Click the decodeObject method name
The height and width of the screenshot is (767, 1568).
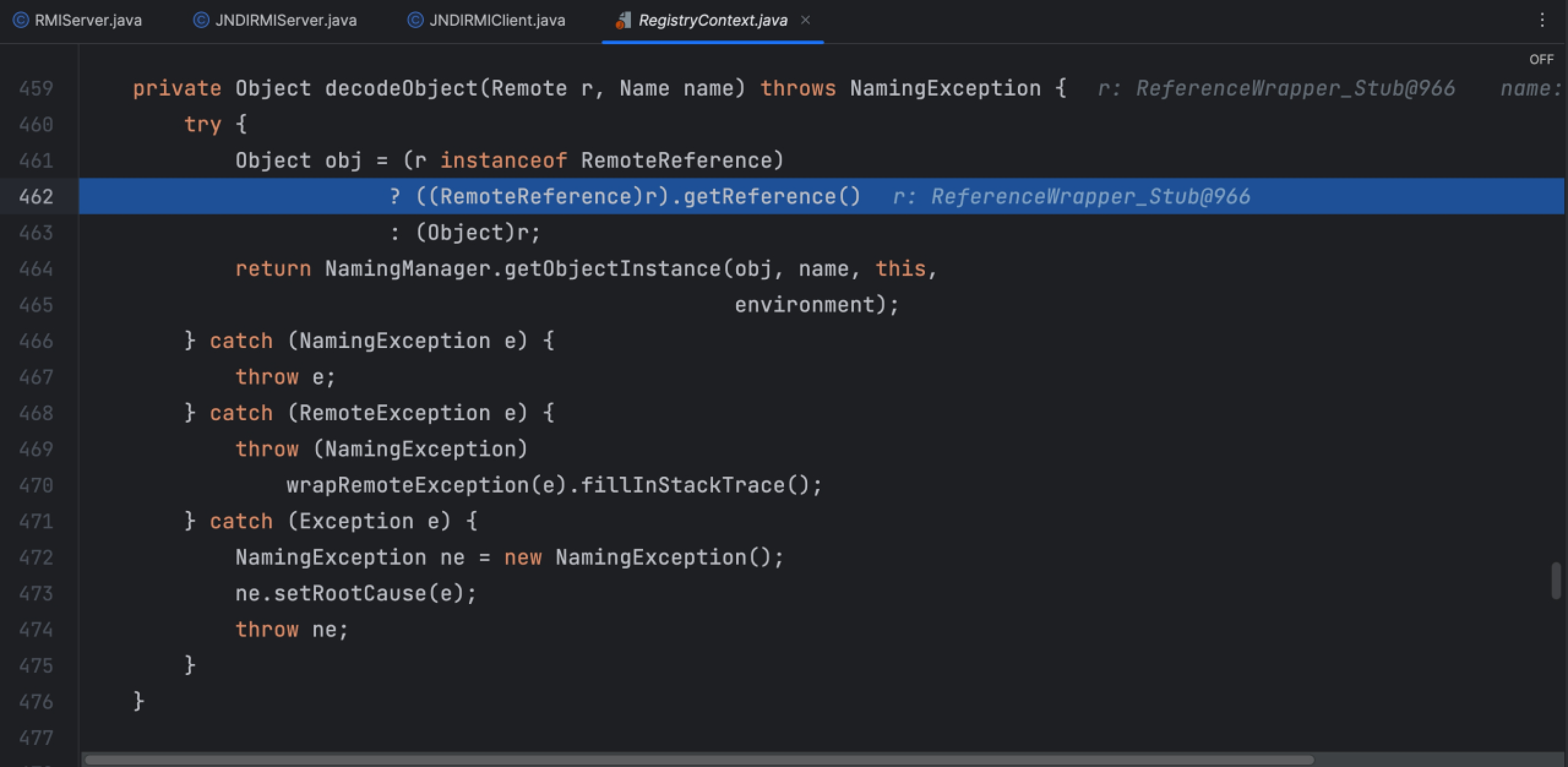401,89
